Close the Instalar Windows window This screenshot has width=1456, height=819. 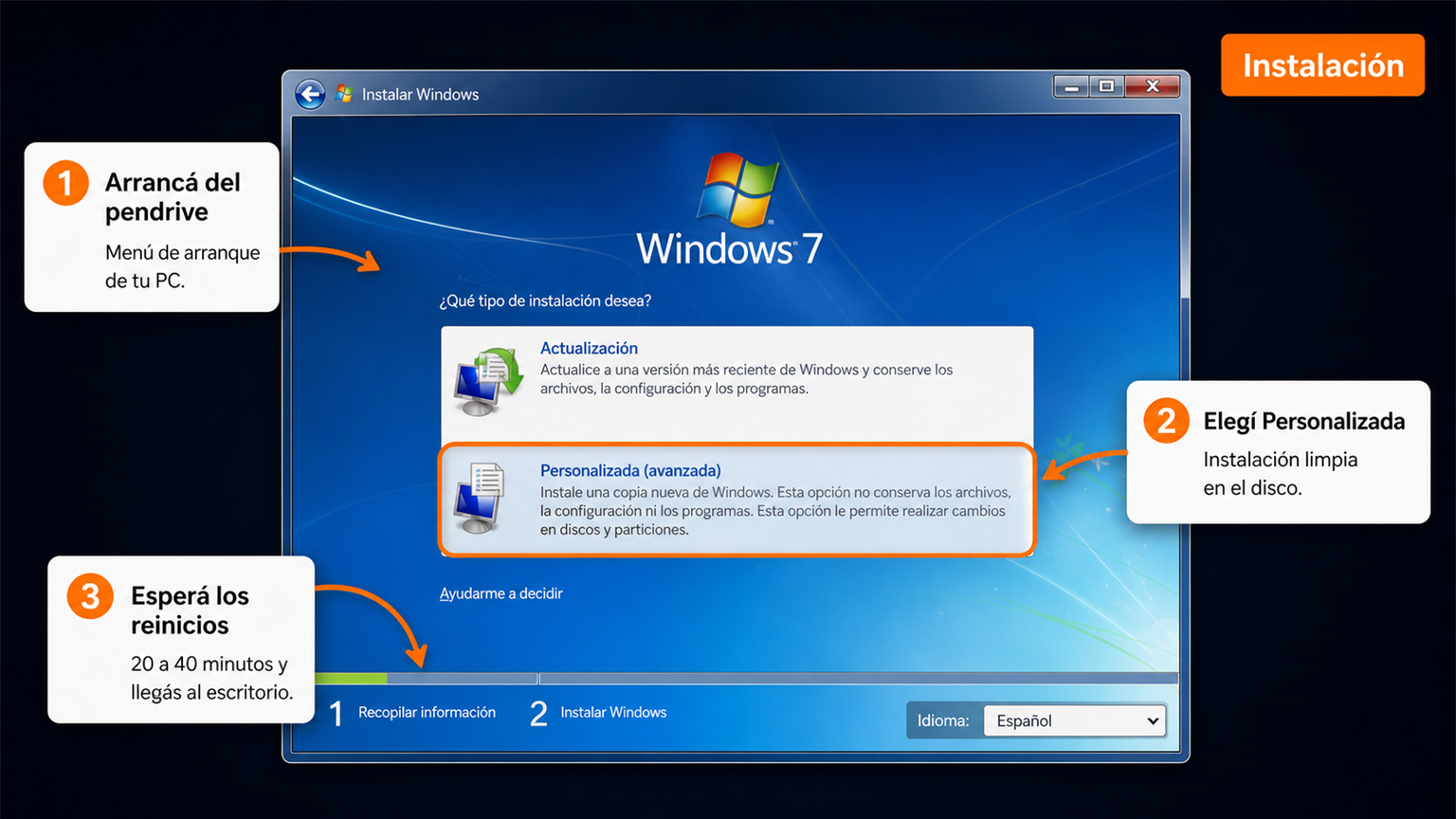[1152, 86]
